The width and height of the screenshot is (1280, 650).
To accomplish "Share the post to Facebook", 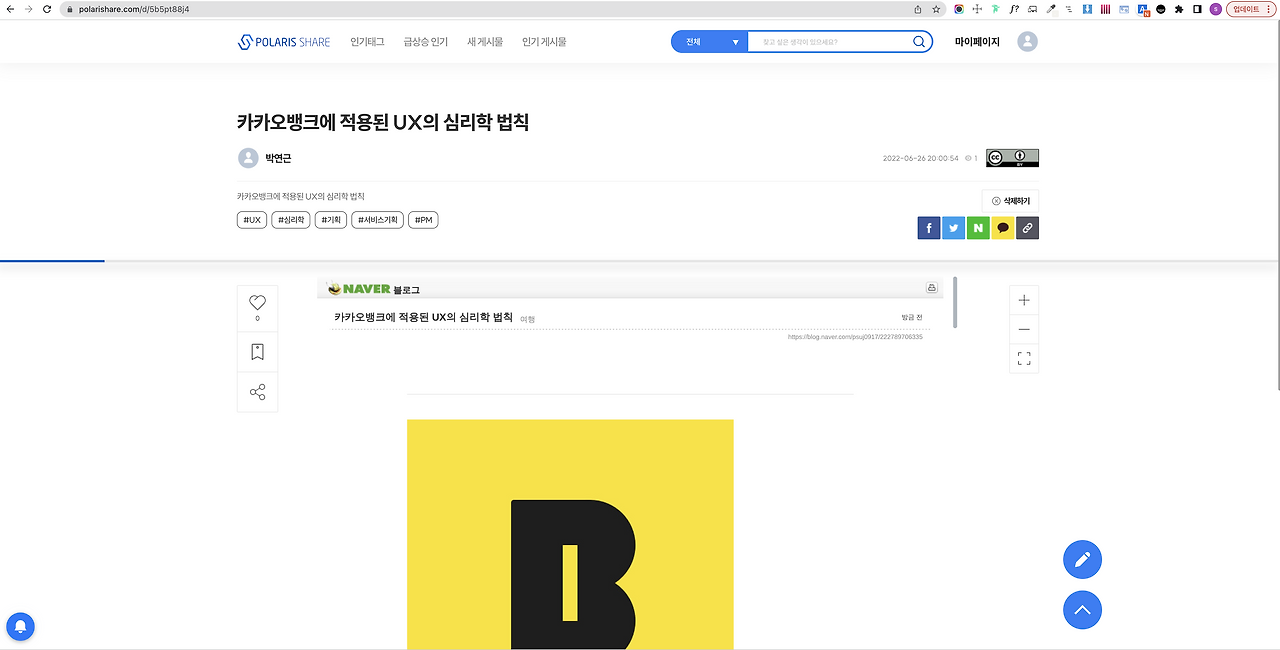I will click(x=928, y=227).
